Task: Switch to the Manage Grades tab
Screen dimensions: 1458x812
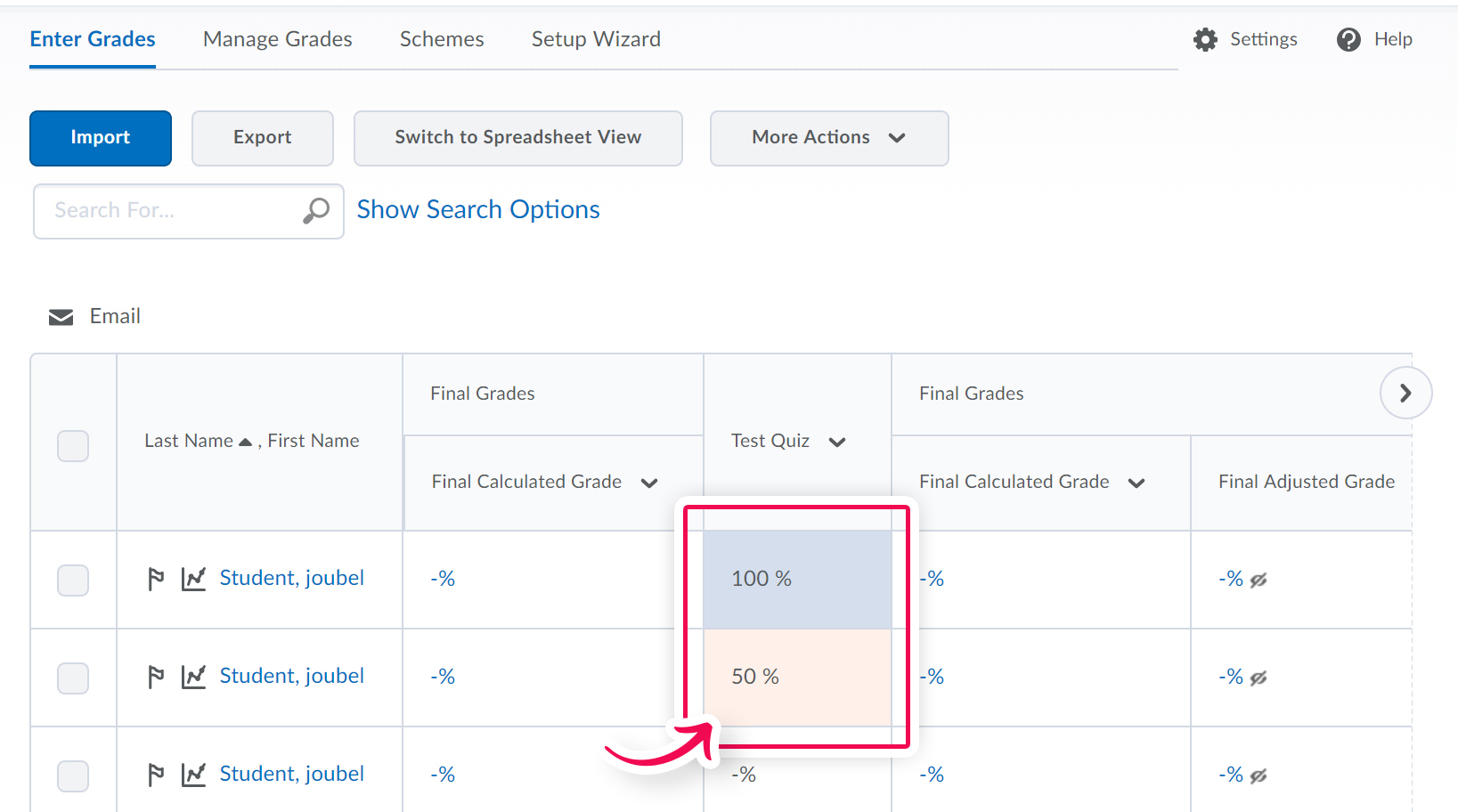Action: coord(277,39)
